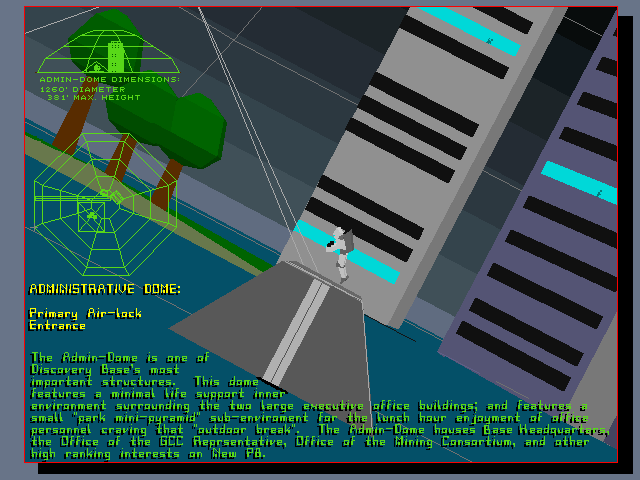Image resolution: width=640 pixels, height=480 pixels.
Task: Select the green tree canopy right of the dome map
Action: (196, 128)
